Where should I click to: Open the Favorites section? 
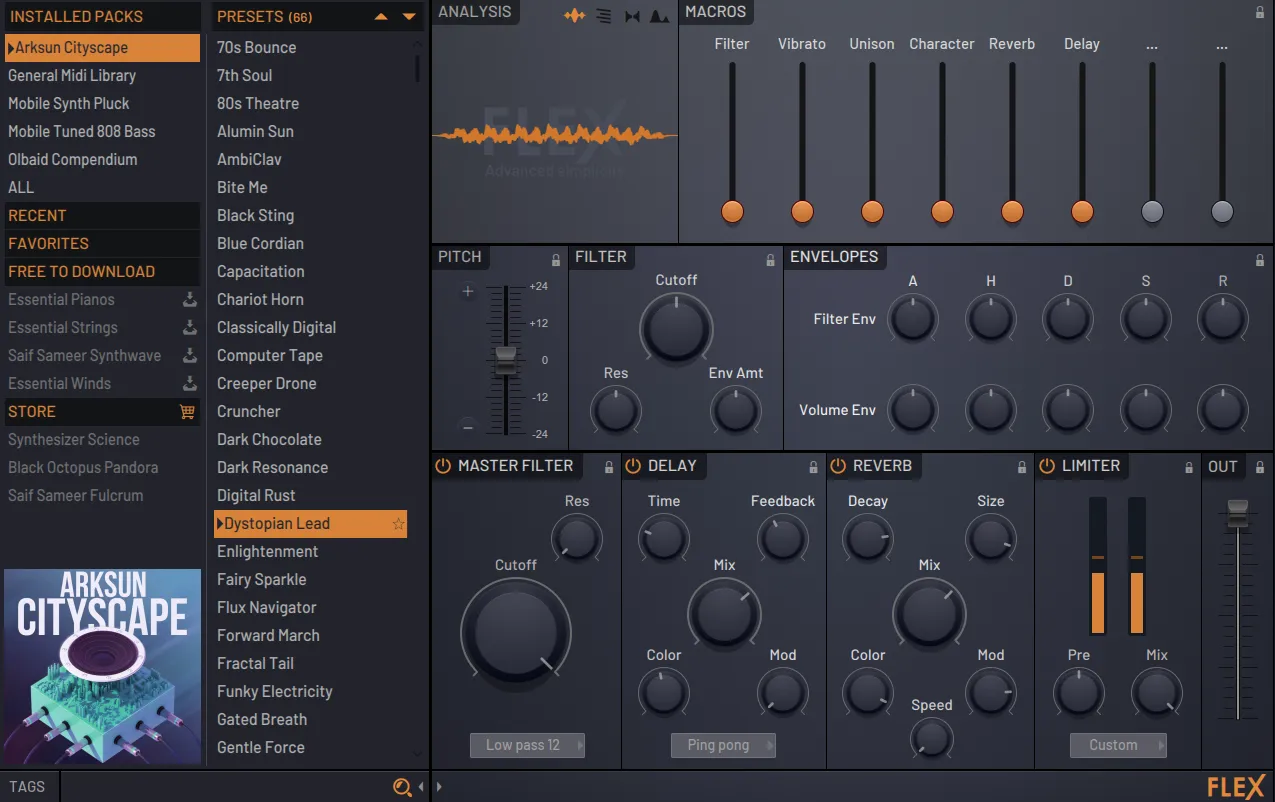pos(102,243)
